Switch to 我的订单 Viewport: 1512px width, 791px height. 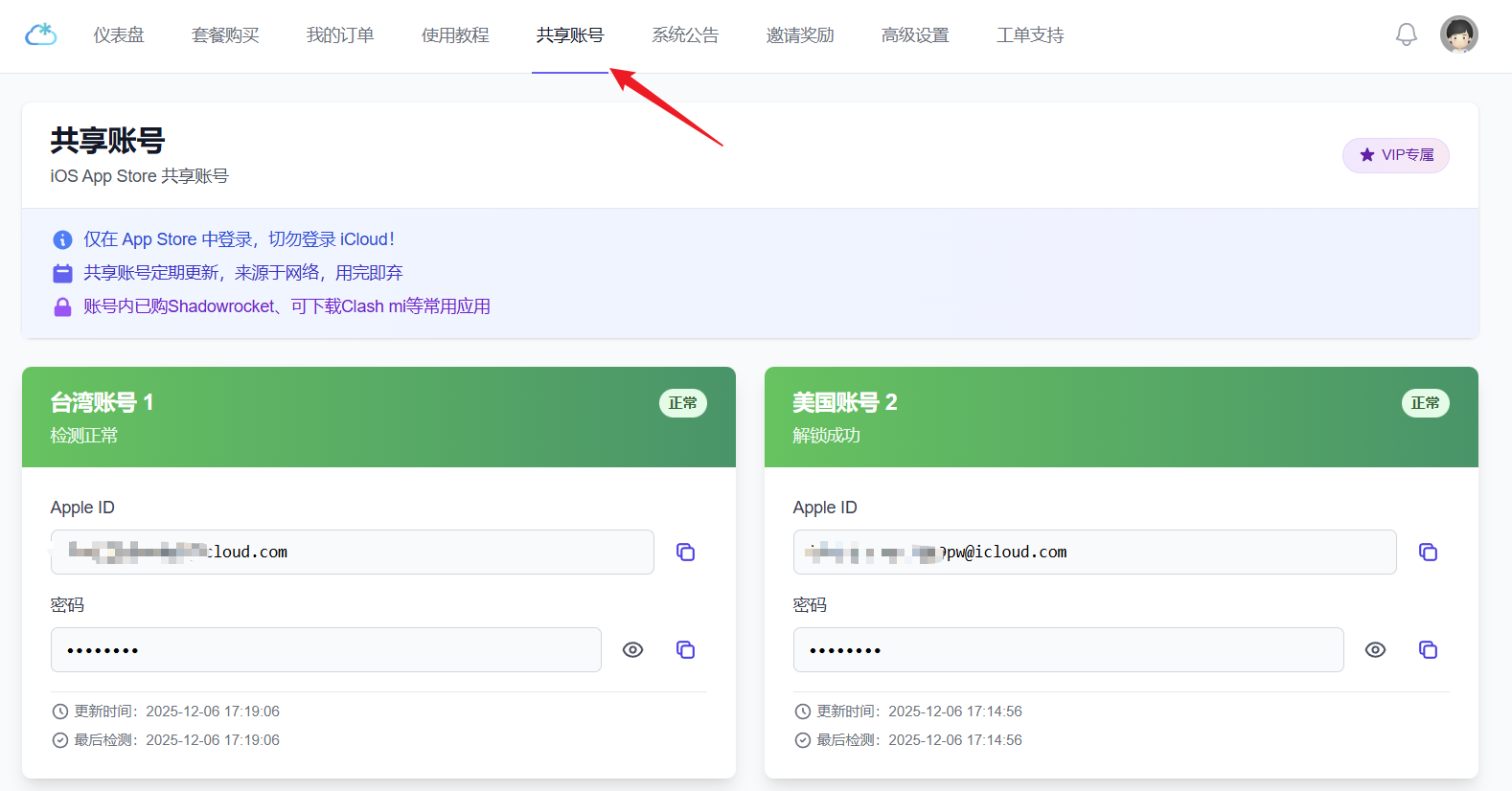tap(340, 35)
